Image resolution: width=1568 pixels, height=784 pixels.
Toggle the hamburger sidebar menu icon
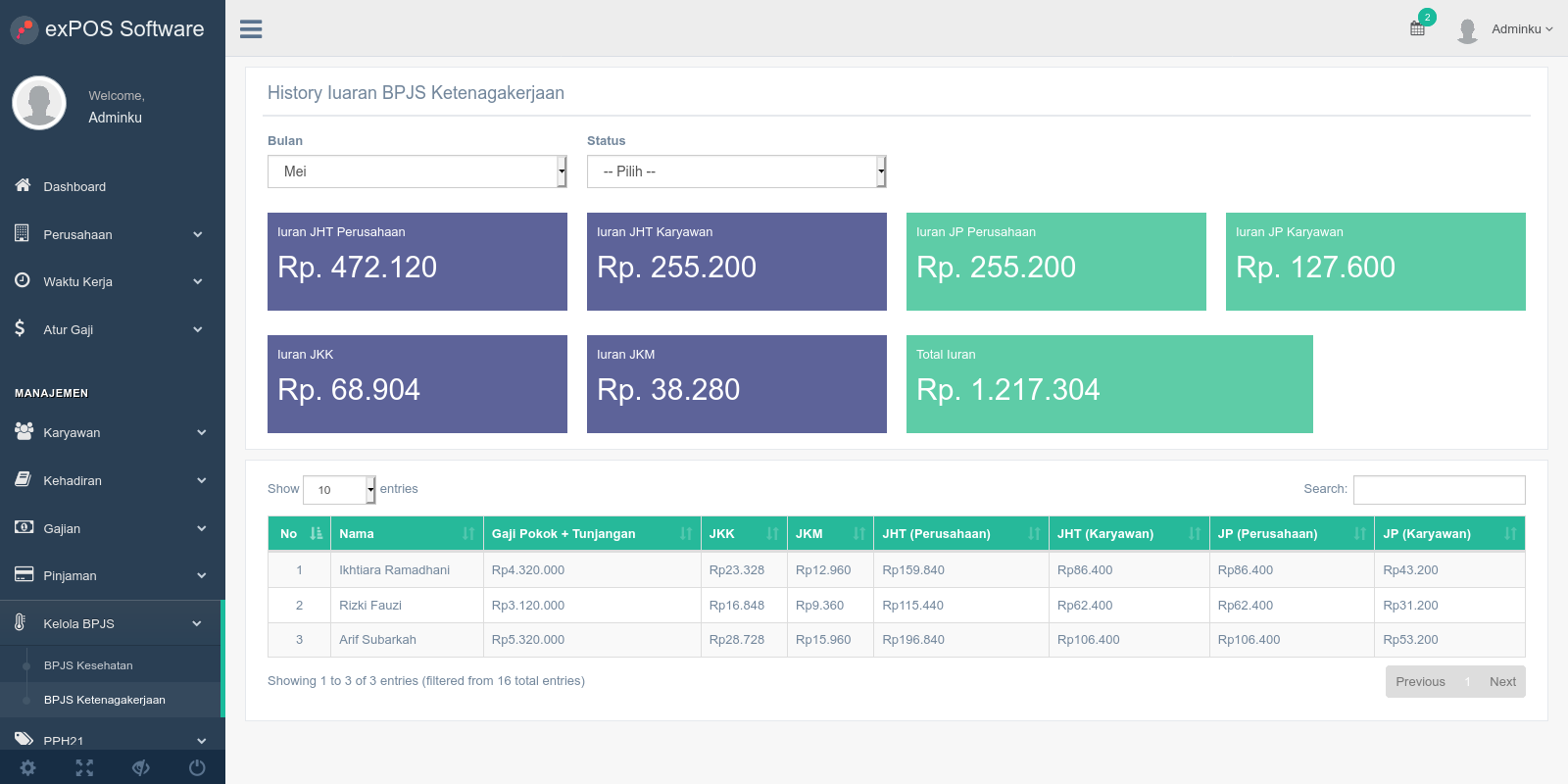point(251,29)
